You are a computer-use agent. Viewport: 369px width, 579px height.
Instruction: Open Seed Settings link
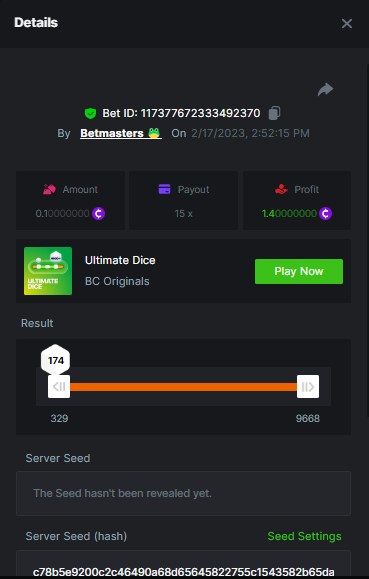click(x=304, y=536)
